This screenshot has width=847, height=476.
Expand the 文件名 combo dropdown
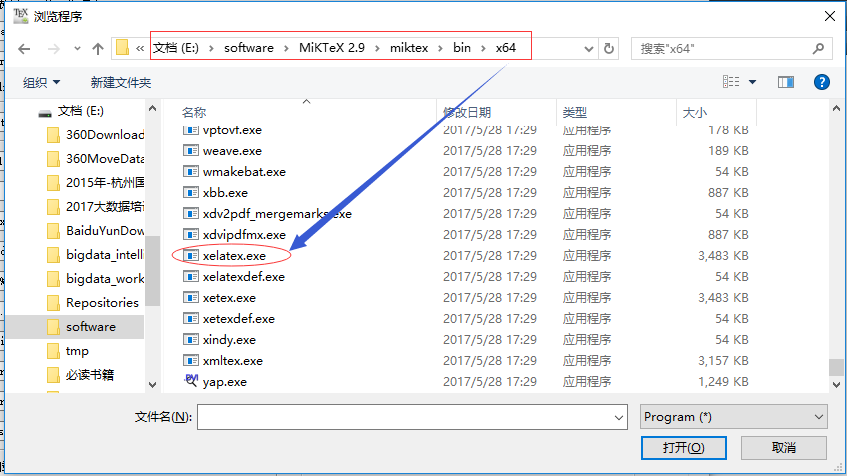tap(619, 417)
